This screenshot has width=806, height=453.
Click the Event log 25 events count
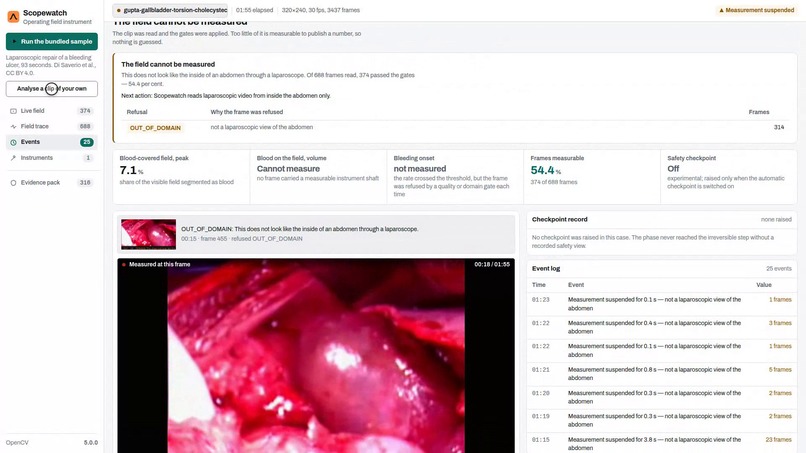tap(779, 268)
